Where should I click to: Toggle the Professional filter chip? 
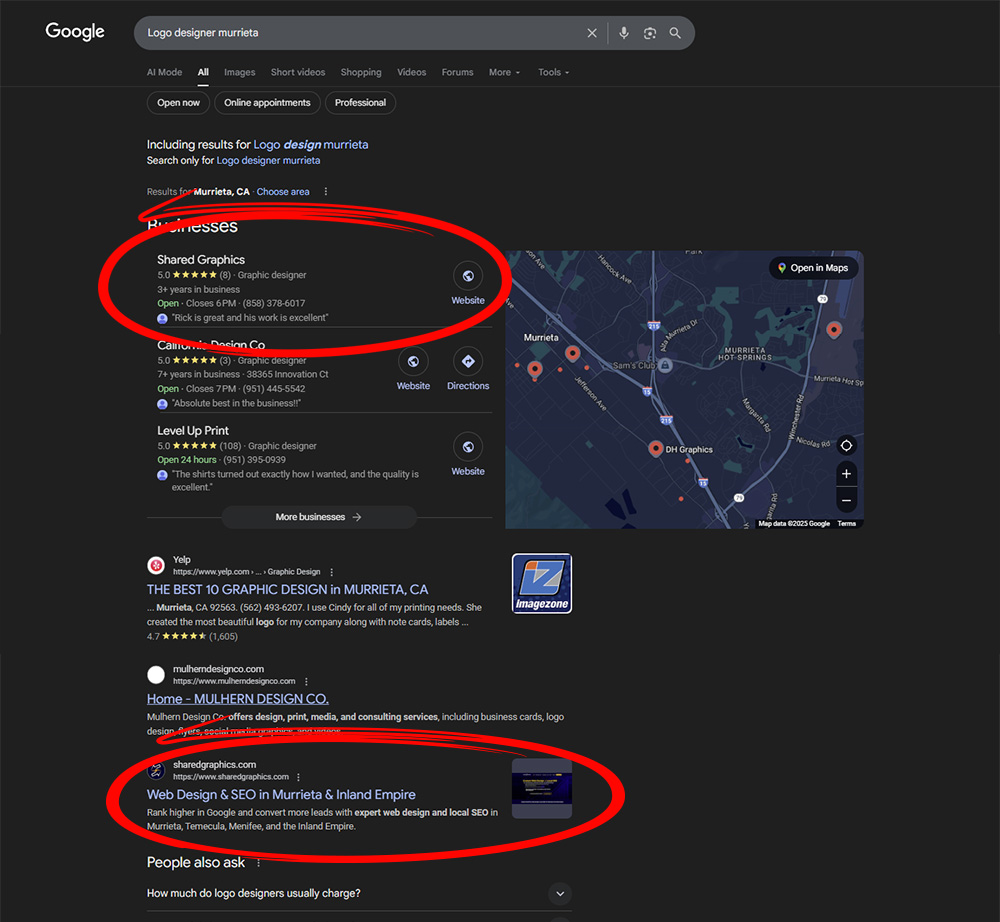[360, 103]
